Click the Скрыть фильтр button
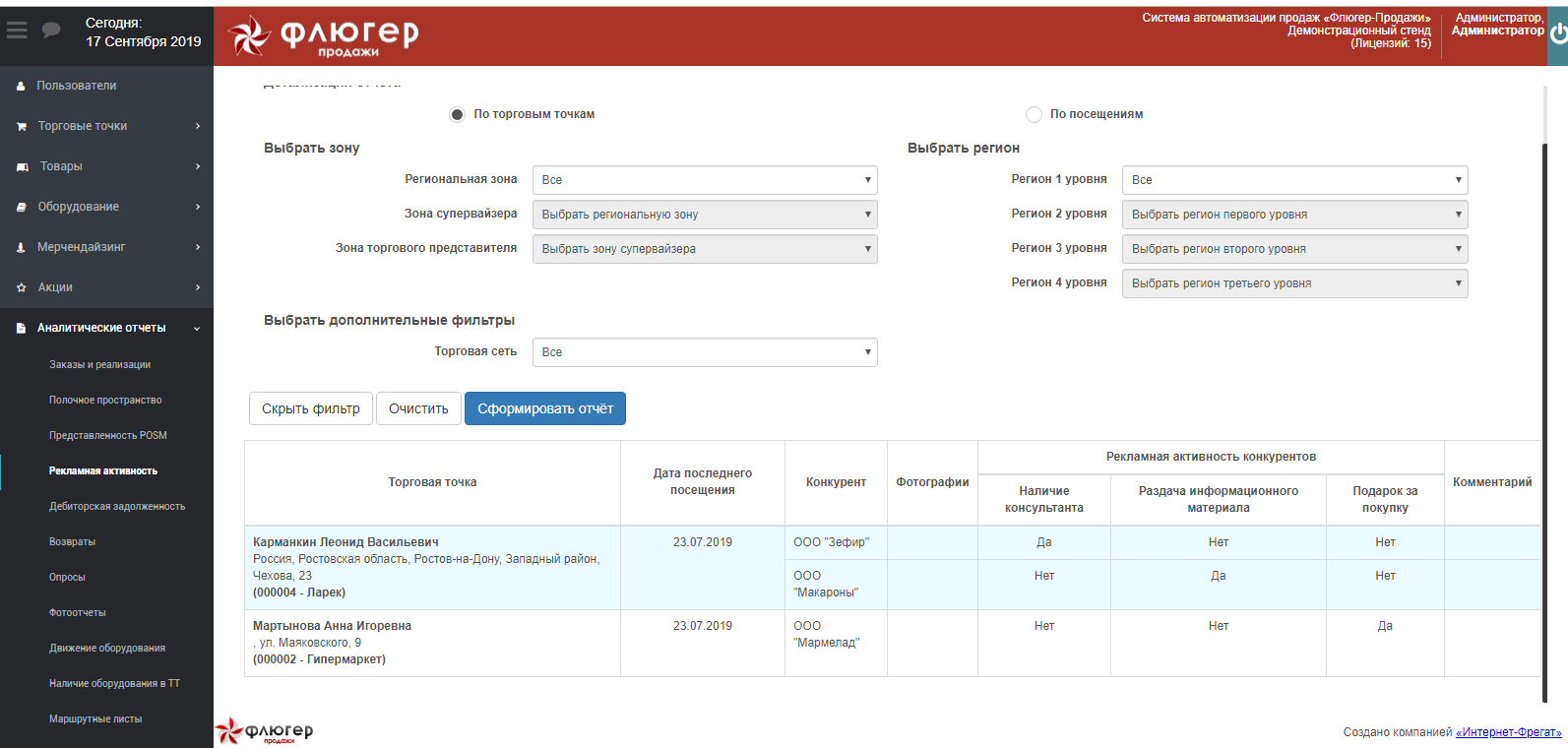 (310, 408)
